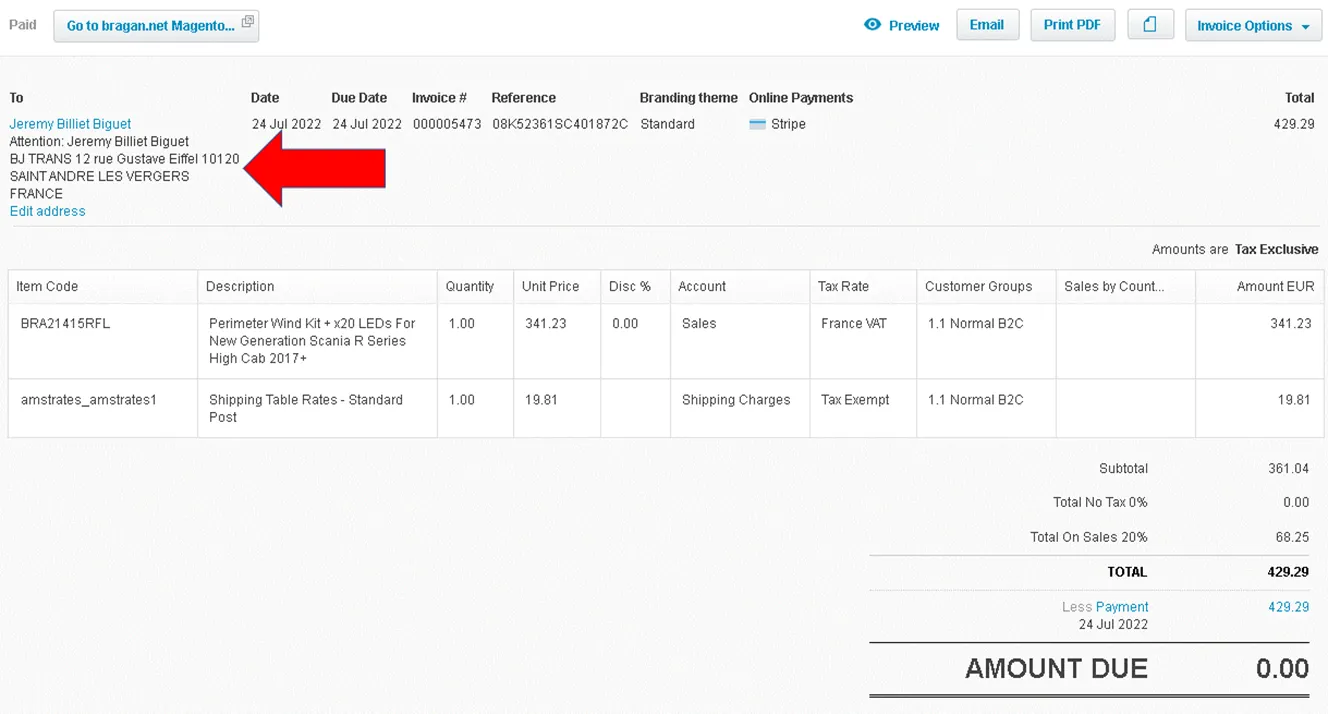
Task: Click the Quantity column header
Action: click(475, 286)
